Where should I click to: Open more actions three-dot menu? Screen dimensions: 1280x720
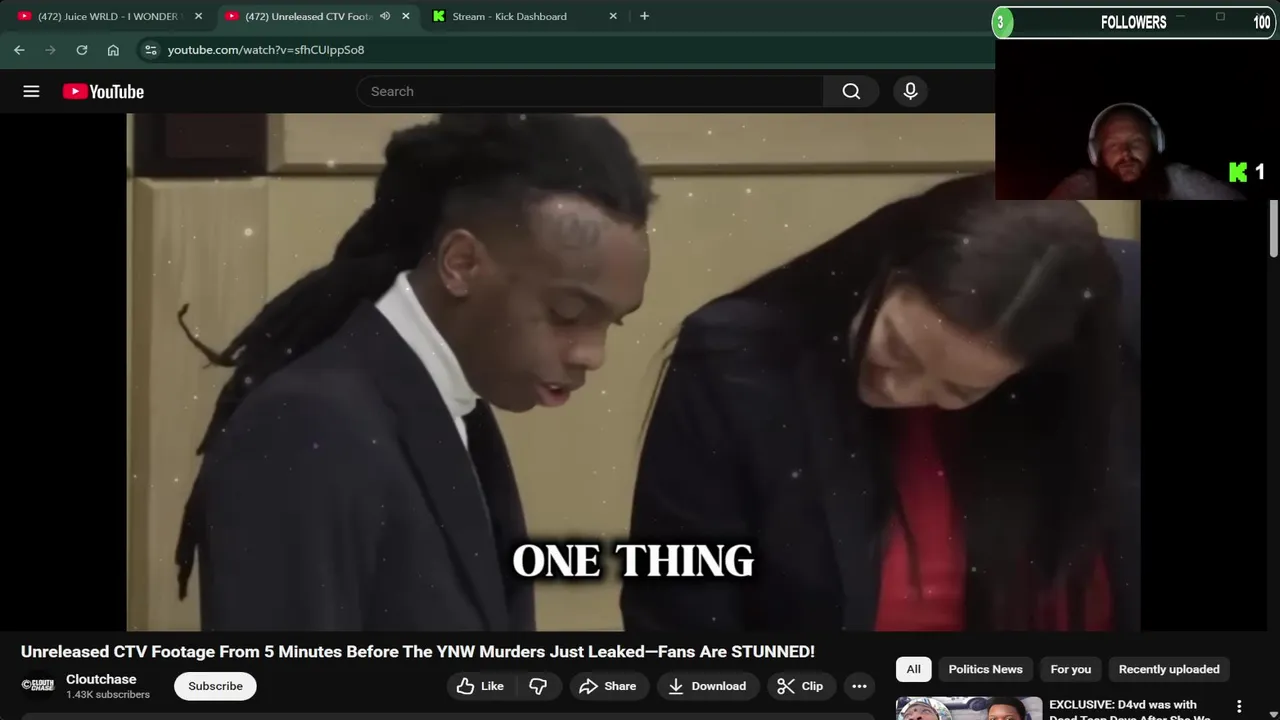coord(859,686)
